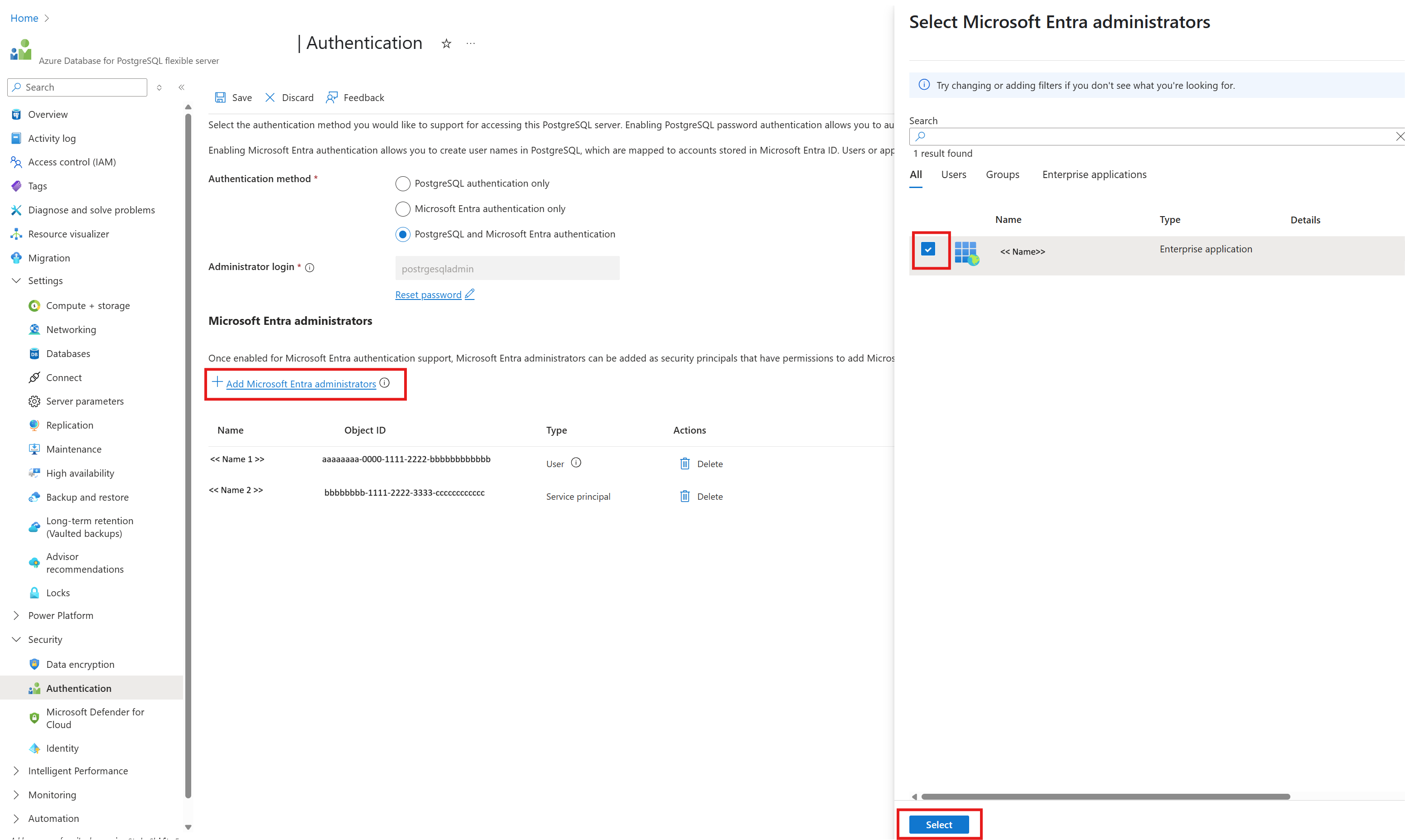Expand the Monitoring section
This screenshot has height=840, width=1405.
point(15,795)
